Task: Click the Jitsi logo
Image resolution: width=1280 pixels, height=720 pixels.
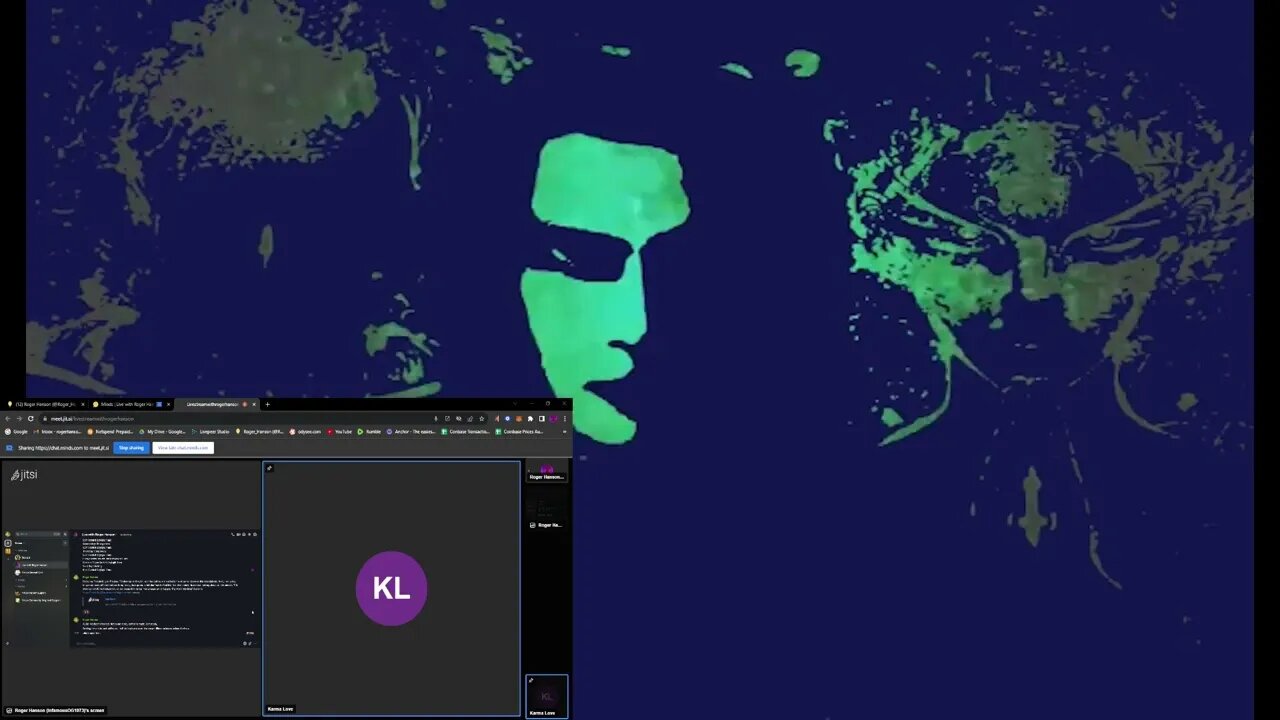Action: (x=24, y=475)
